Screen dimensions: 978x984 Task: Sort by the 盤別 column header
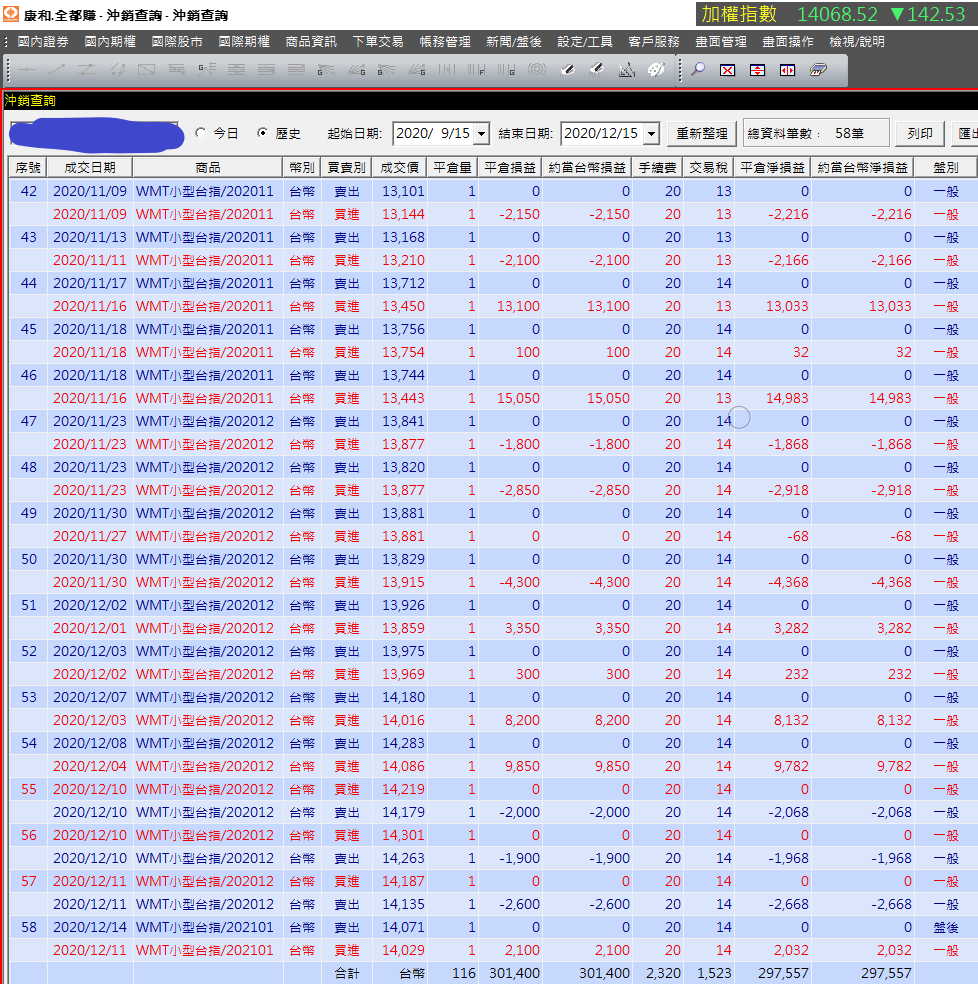946,168
